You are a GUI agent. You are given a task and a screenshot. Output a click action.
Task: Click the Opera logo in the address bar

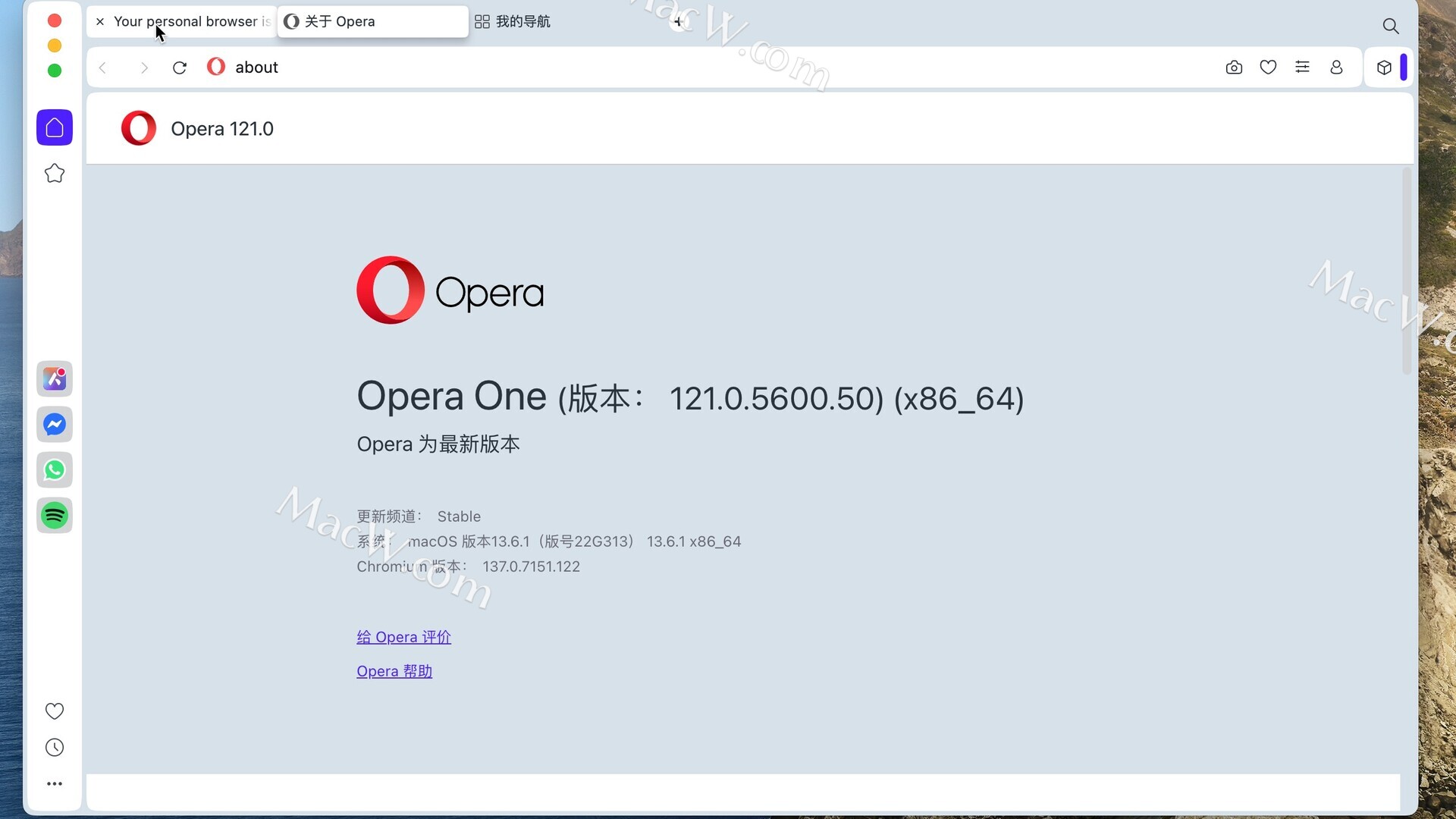216,67
